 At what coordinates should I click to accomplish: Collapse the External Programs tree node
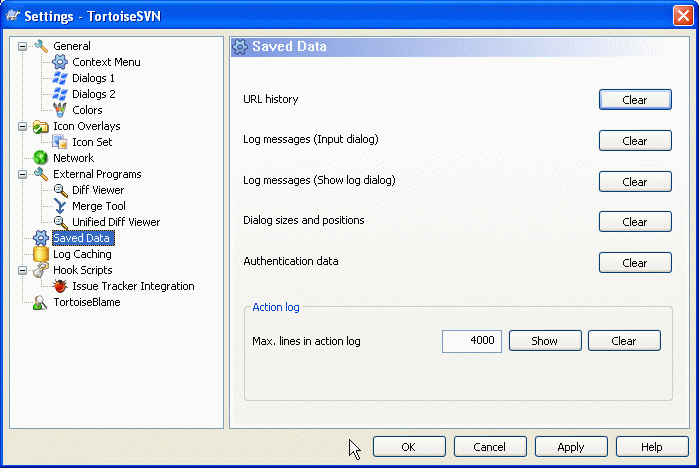tap(23, 174)
